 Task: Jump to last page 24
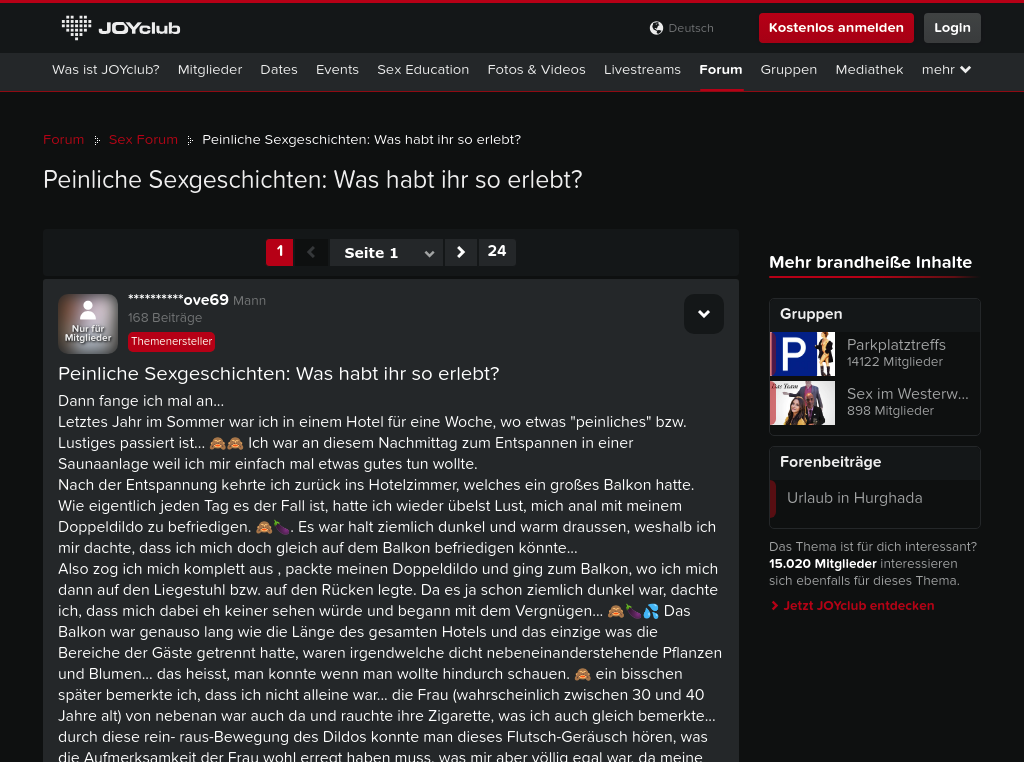point(497,252)
